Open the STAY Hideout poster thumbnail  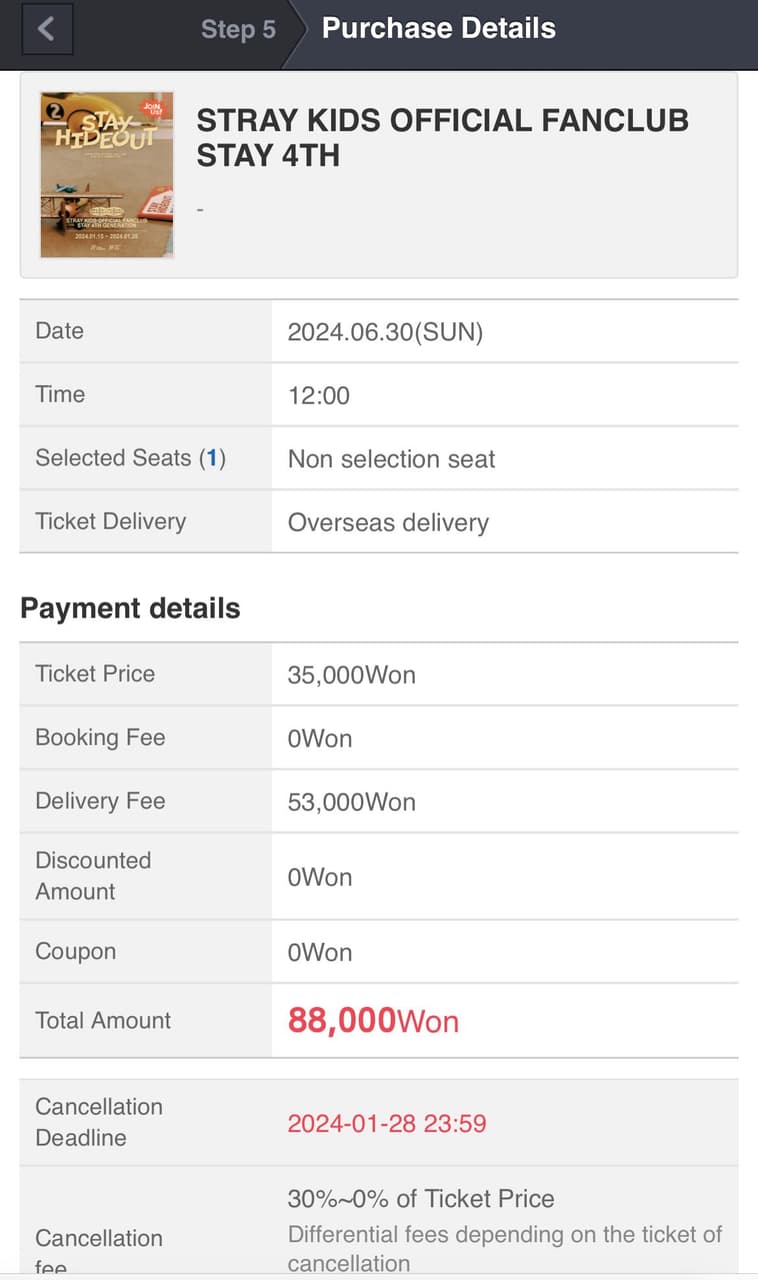point(107,175)
